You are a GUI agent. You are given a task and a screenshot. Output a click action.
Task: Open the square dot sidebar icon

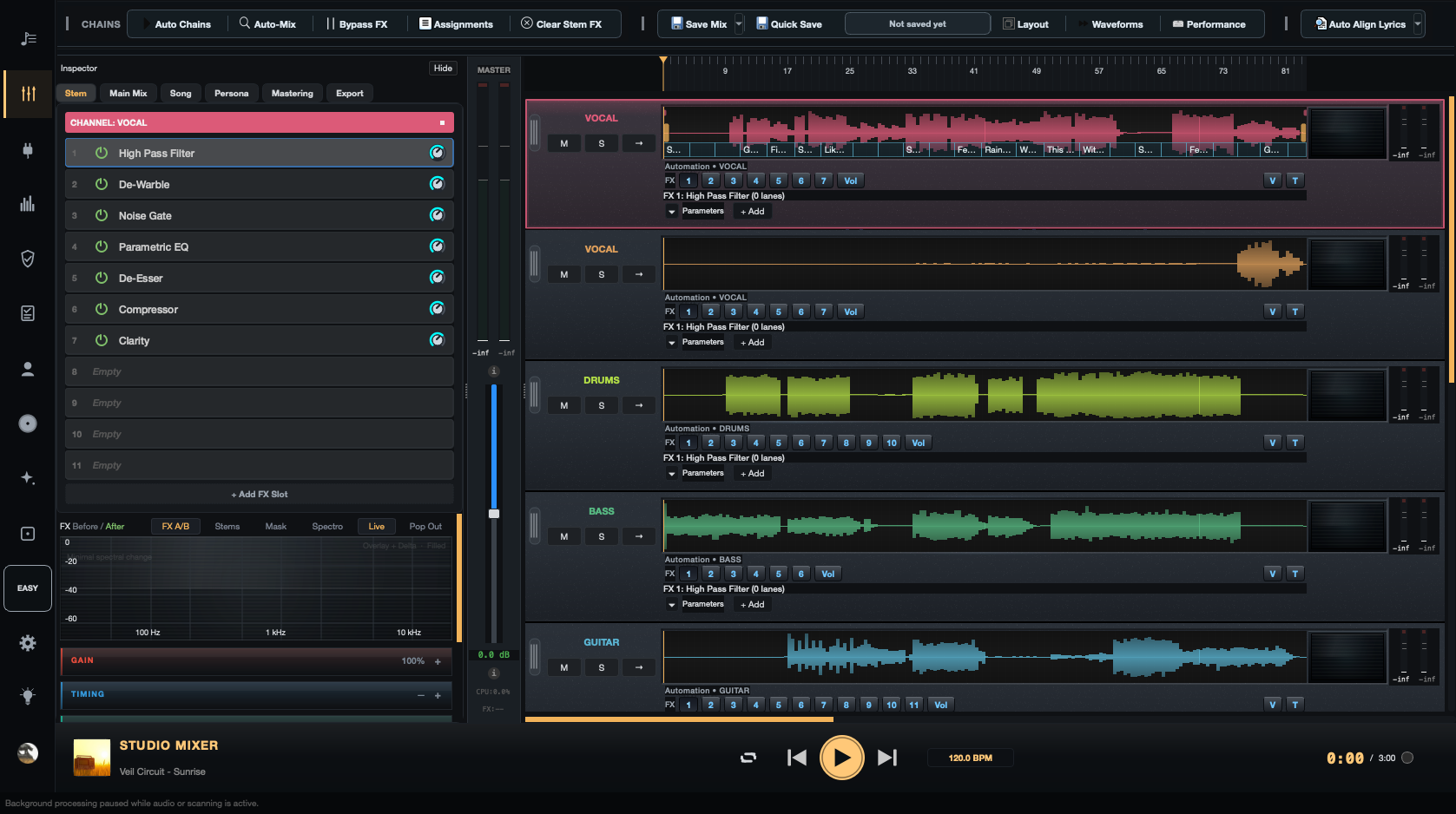coord(28,534)
